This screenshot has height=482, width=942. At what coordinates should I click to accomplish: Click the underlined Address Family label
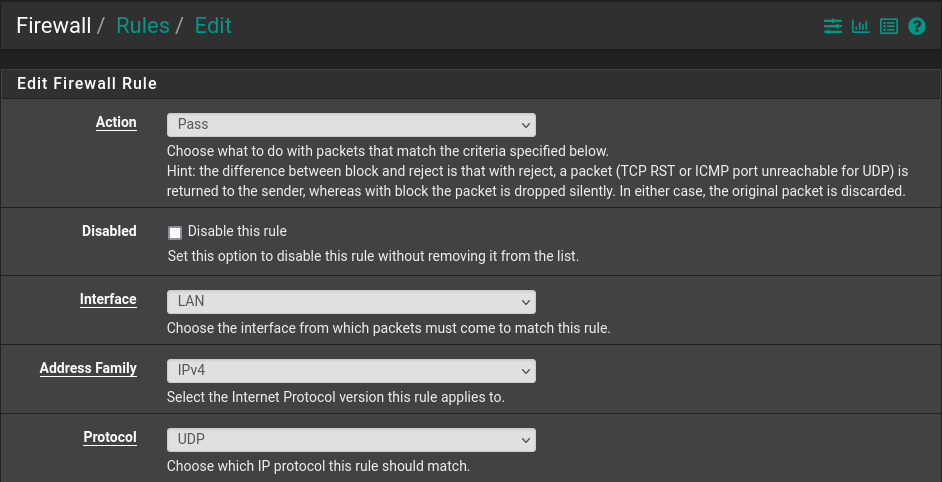click(x=88, y=368)
